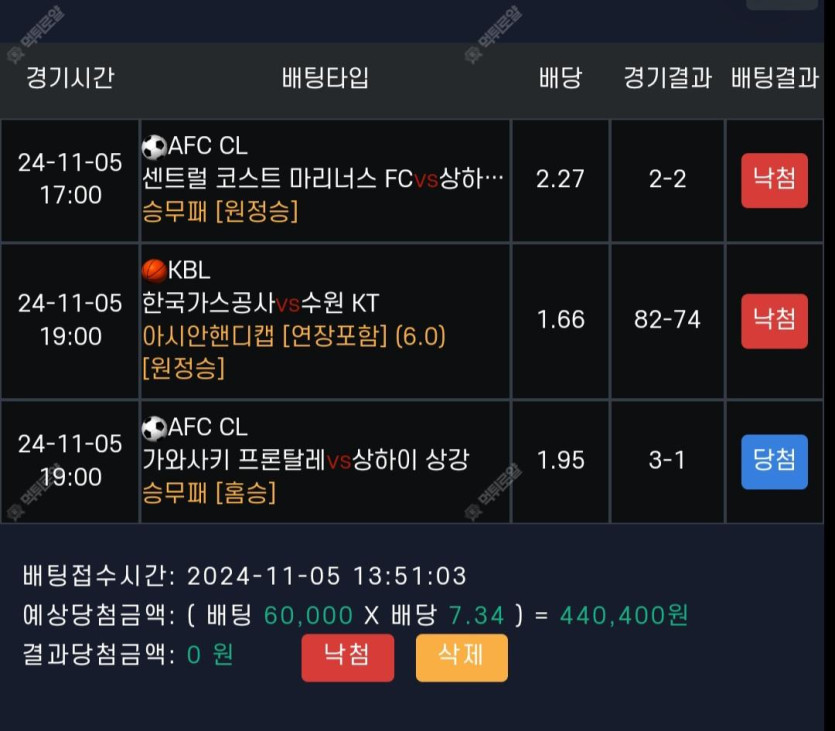Select the 경기결과 column header
The width and height of the screenshot is (835, 731).
(x=667, y=78)
